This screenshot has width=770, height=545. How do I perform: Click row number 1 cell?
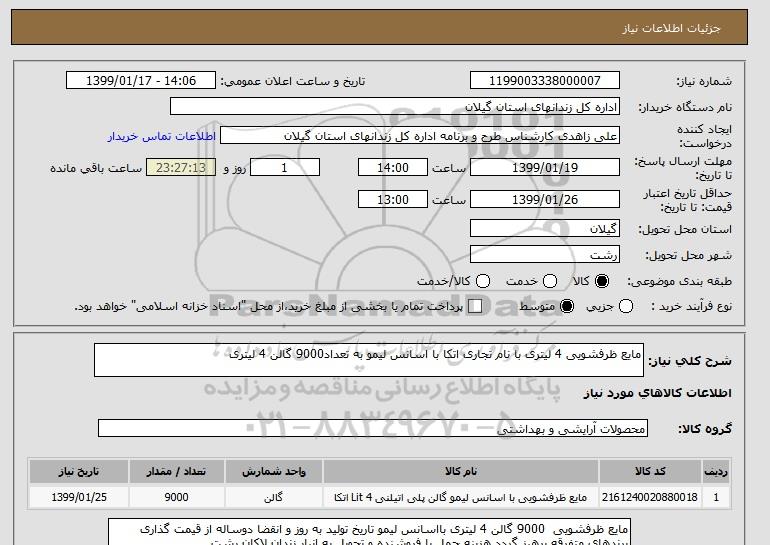[x=716, y=497]
